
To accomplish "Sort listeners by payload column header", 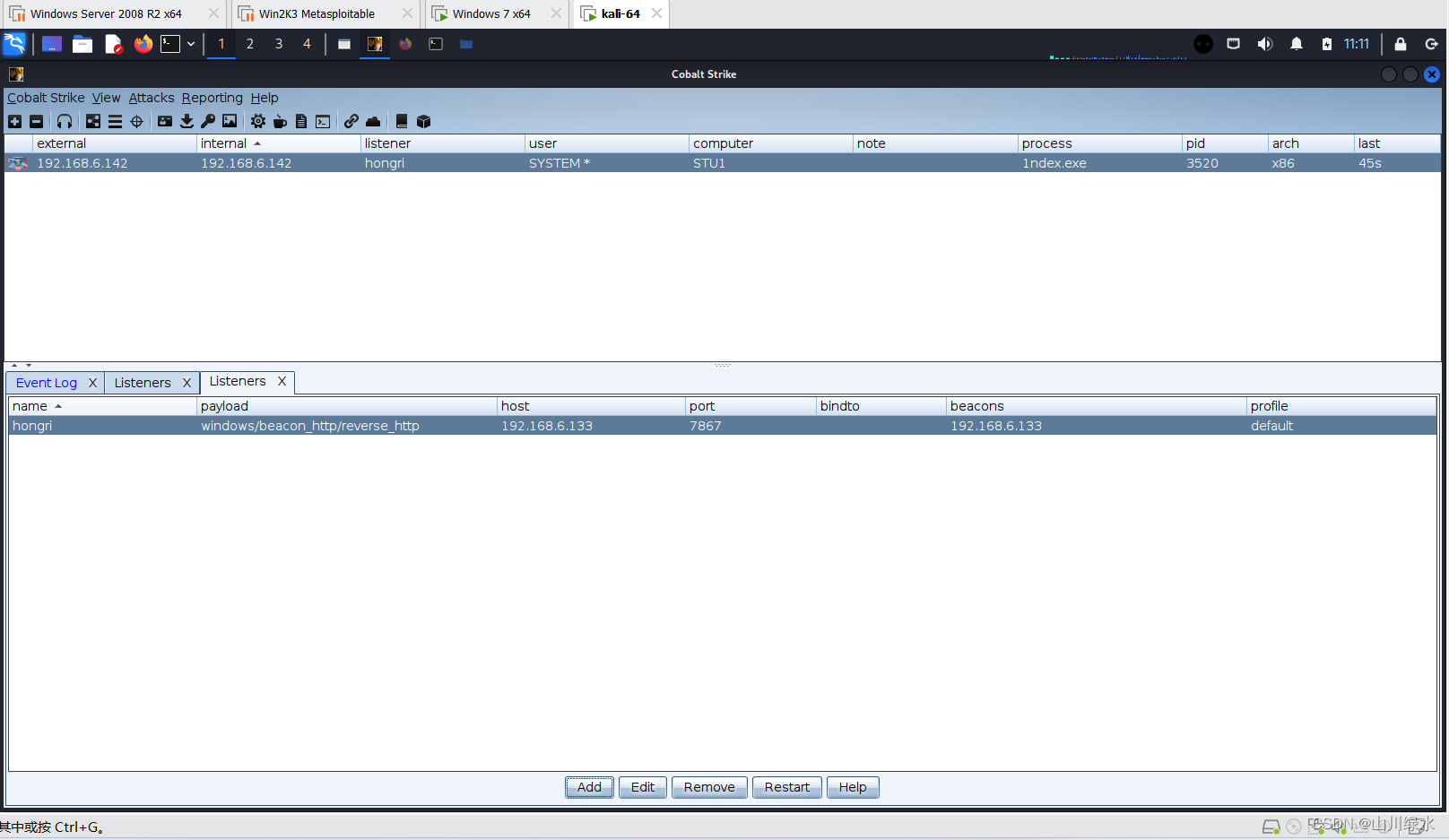I will pos(346,406).
